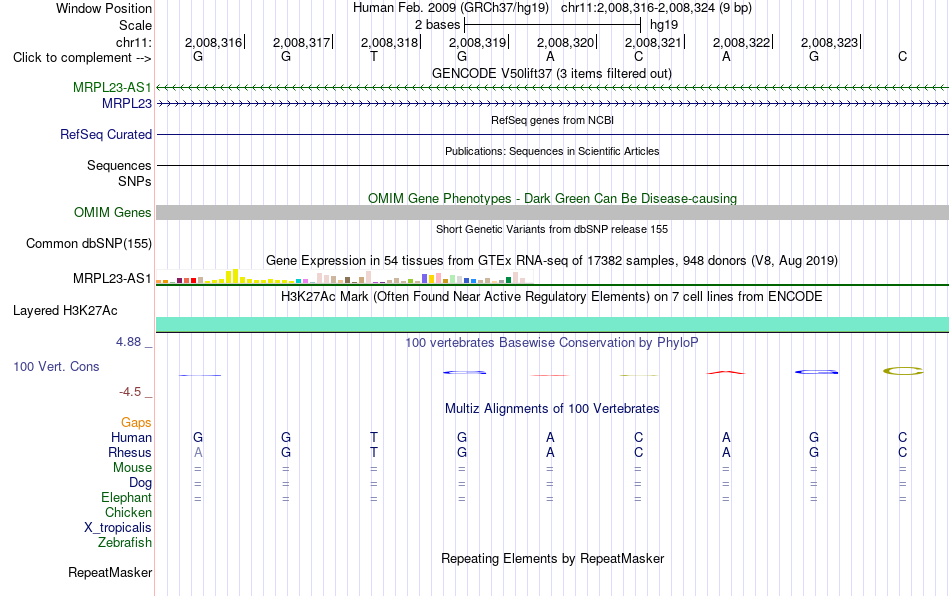
Task: Click the Scale track label
Action: coord(135,25)
